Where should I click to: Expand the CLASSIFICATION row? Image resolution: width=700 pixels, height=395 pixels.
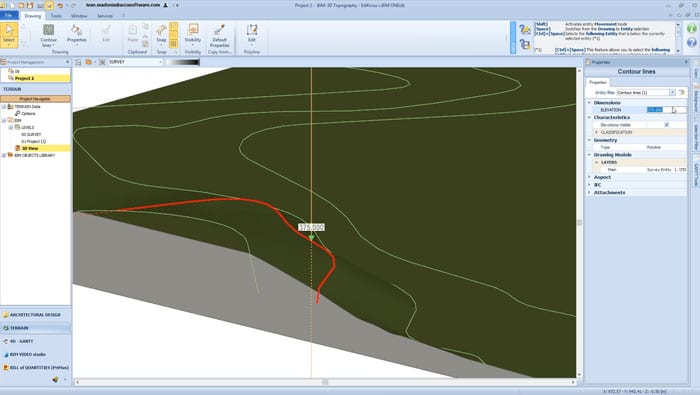point(596,133)
